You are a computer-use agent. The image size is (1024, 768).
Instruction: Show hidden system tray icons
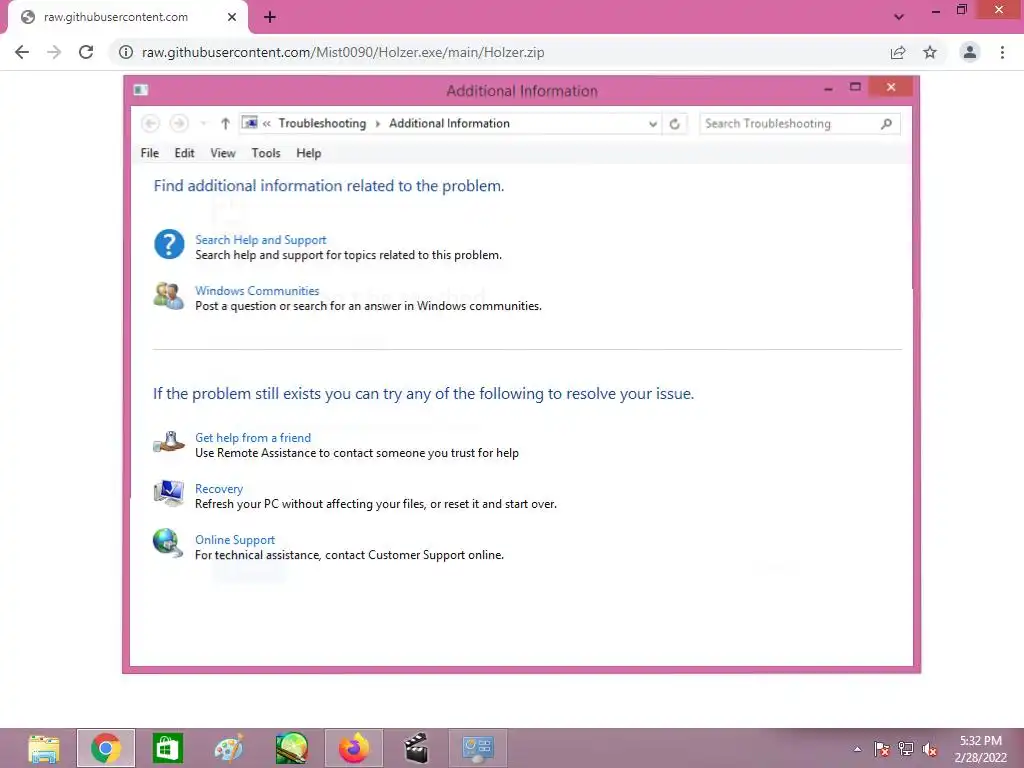(857, 749)
